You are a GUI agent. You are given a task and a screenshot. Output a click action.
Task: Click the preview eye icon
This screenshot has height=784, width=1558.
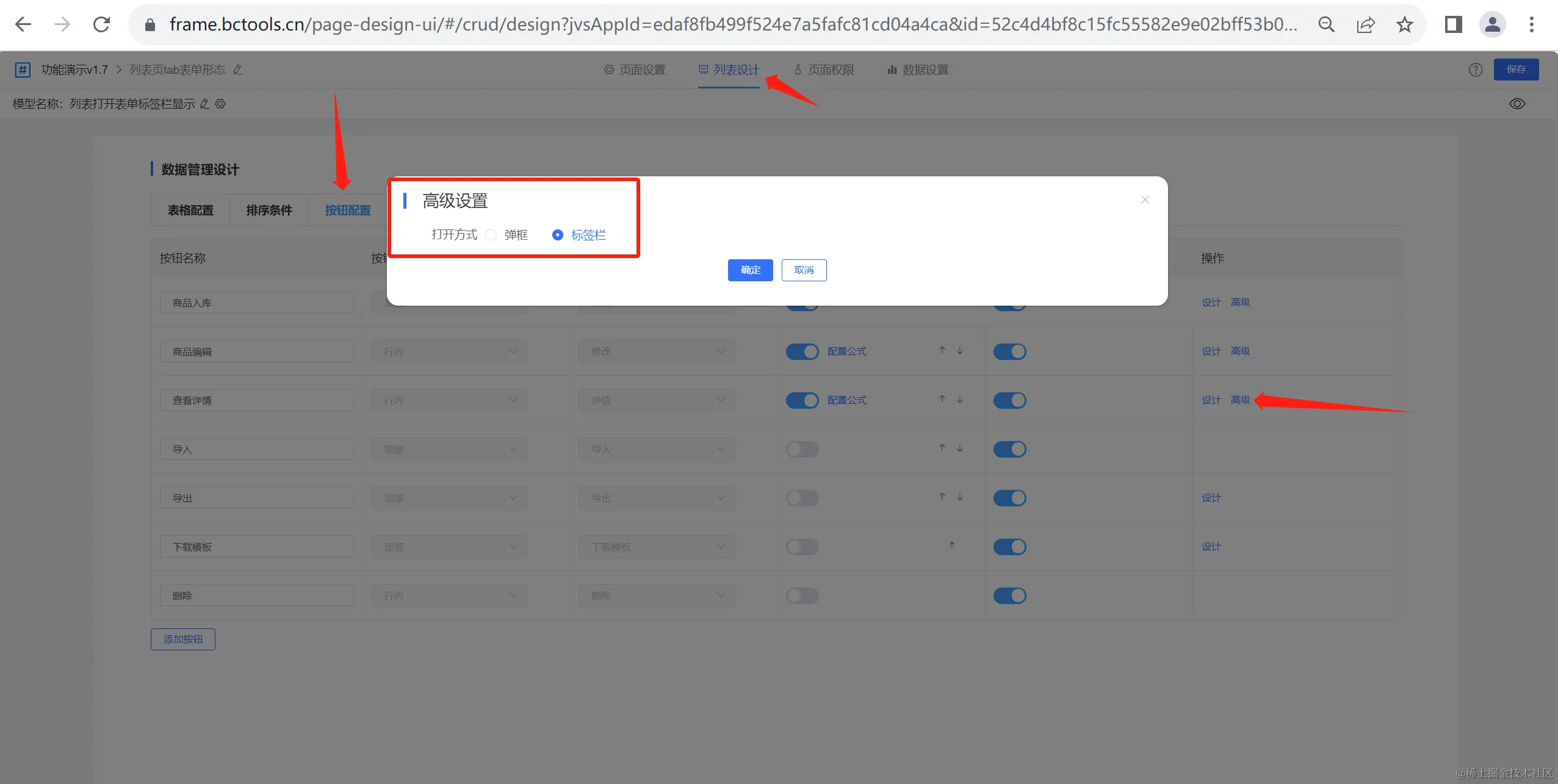1517,104
